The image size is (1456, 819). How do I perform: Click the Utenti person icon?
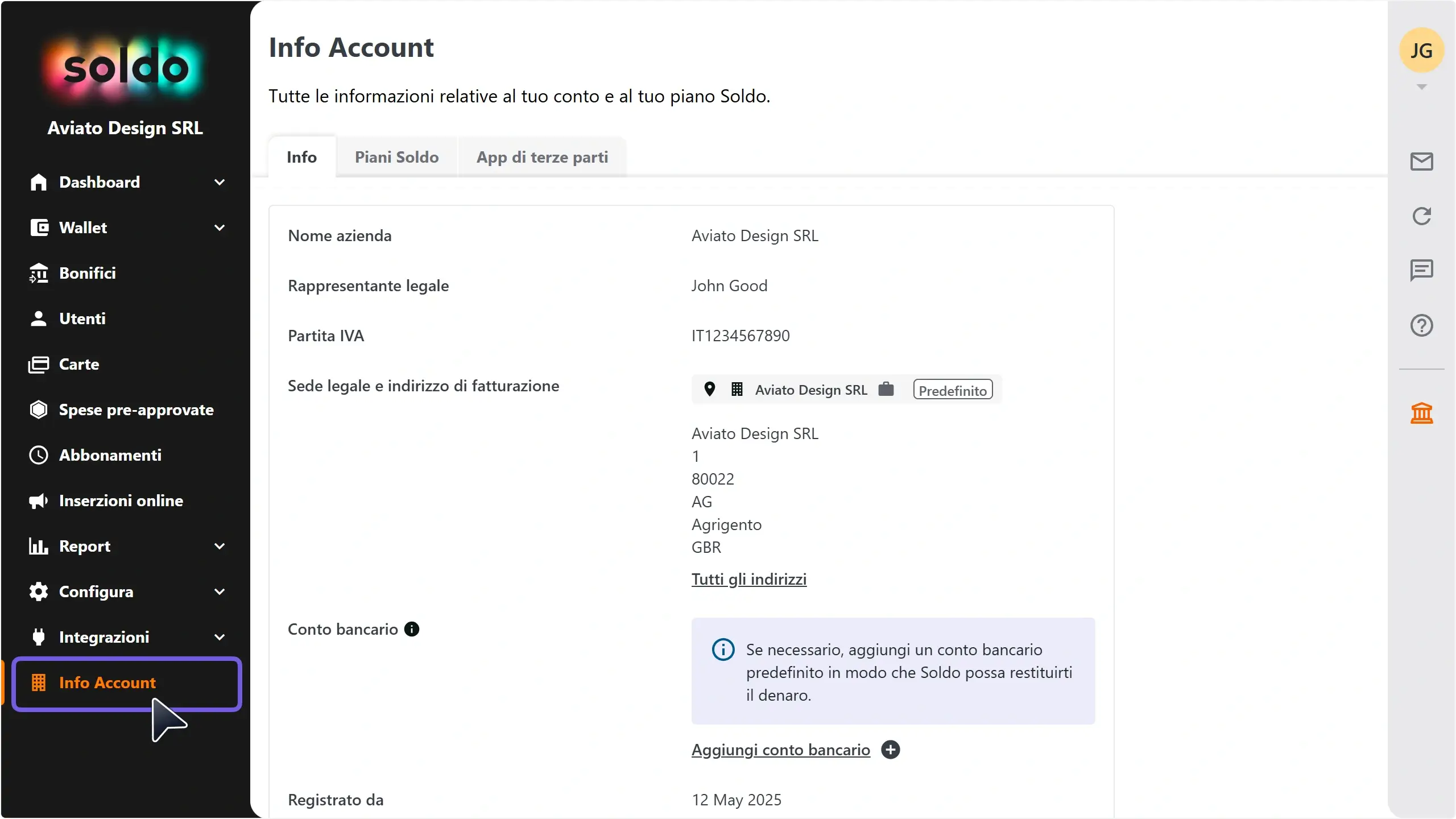(x=39, y=318)
